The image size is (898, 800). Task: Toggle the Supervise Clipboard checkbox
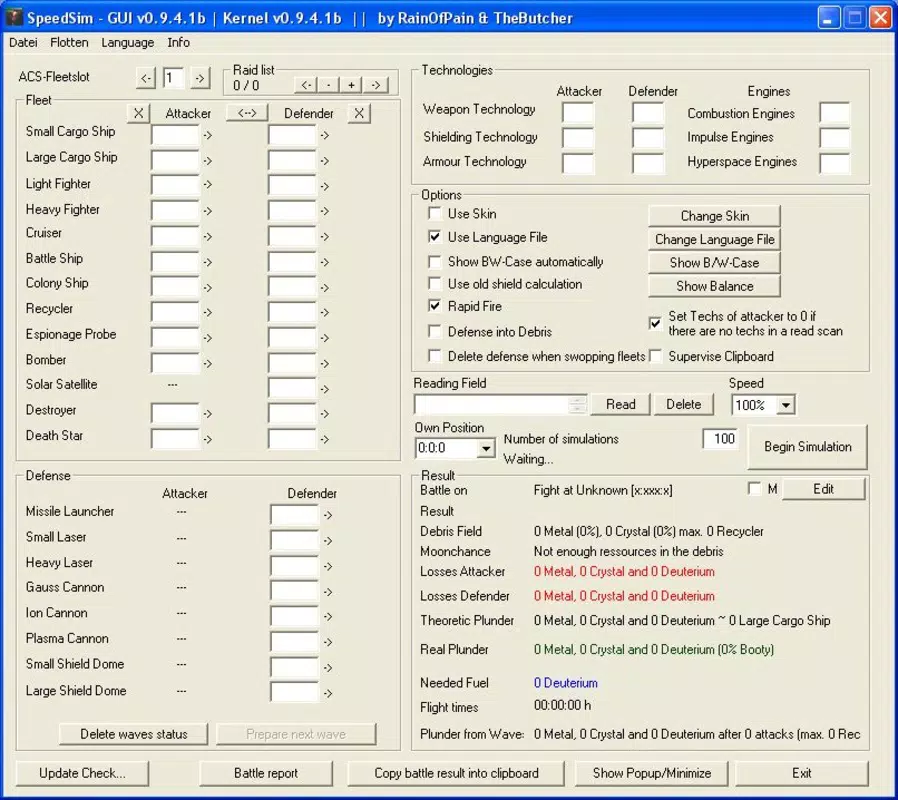coord(656,356)
